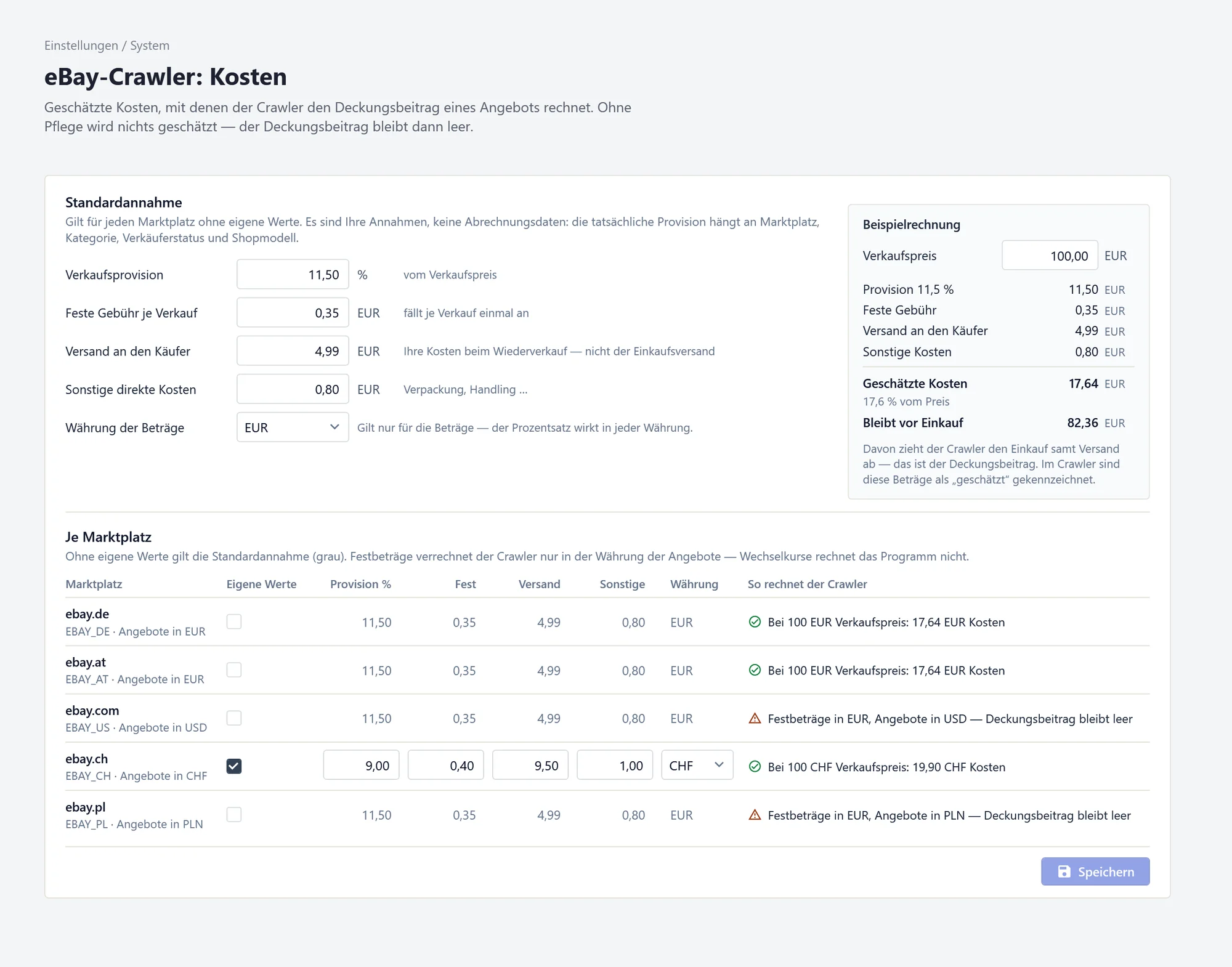
Task: Click the Eigene Werte column header
Action: 261,584
